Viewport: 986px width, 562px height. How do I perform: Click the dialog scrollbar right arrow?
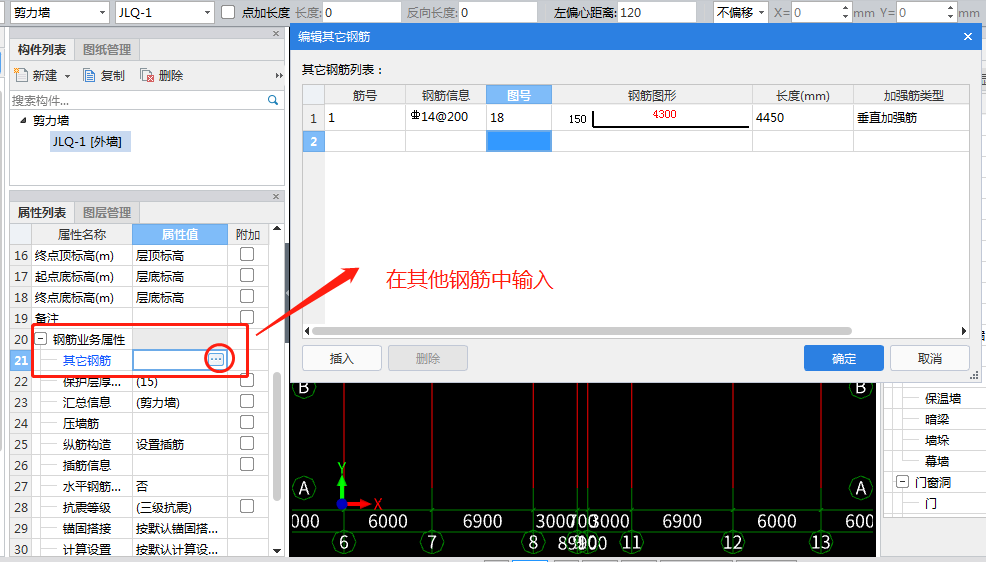tap(964, 331)
